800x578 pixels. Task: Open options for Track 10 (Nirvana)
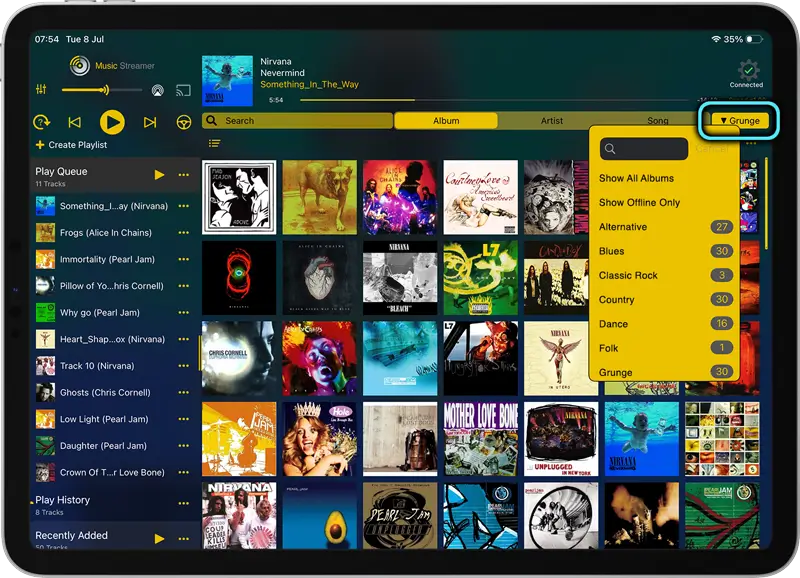184,366
